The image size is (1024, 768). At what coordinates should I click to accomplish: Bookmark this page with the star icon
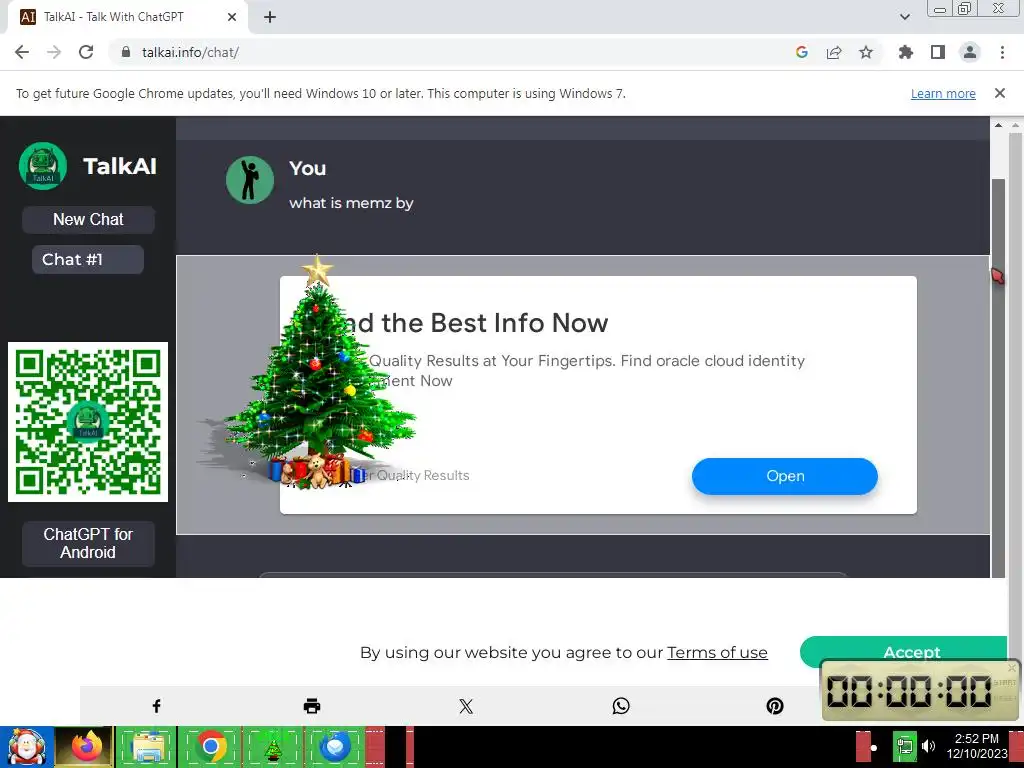[866, 52]
